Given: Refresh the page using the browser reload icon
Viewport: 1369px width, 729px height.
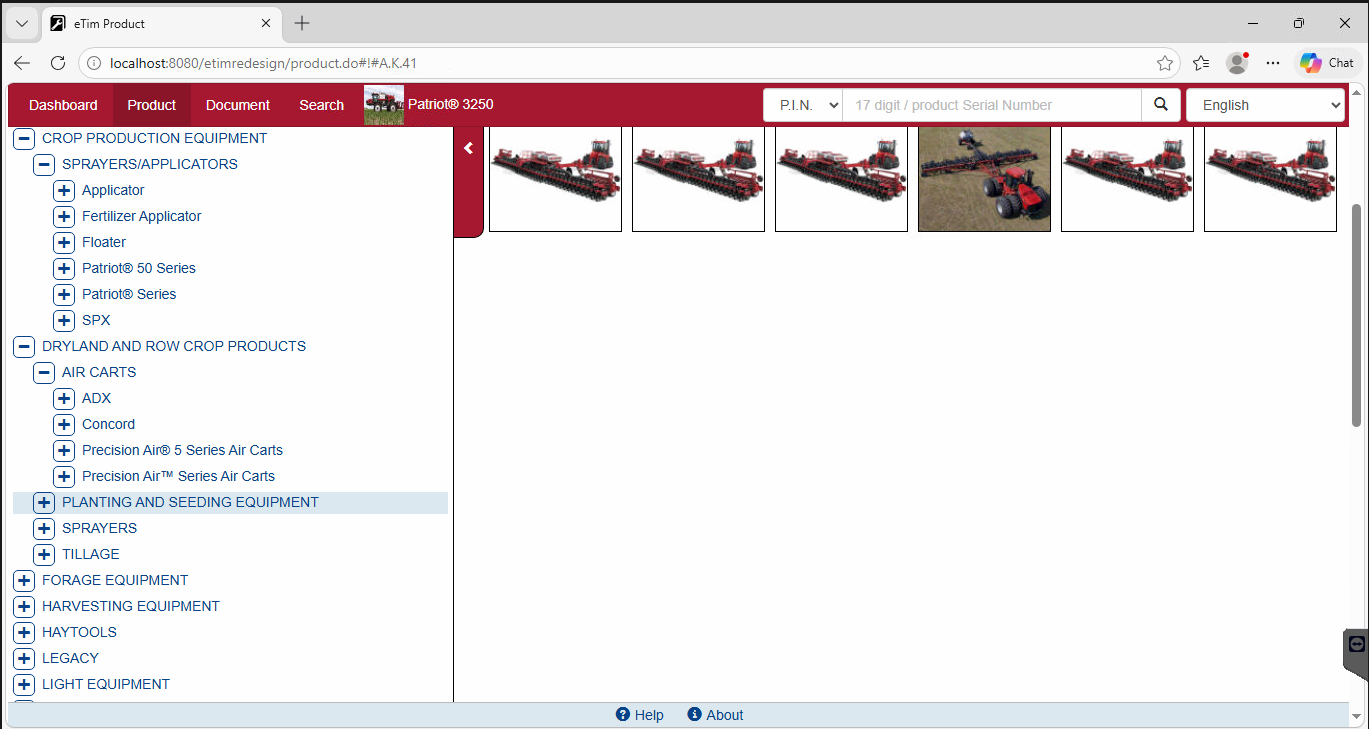Looking at the screenshot, I should (58, 63).
